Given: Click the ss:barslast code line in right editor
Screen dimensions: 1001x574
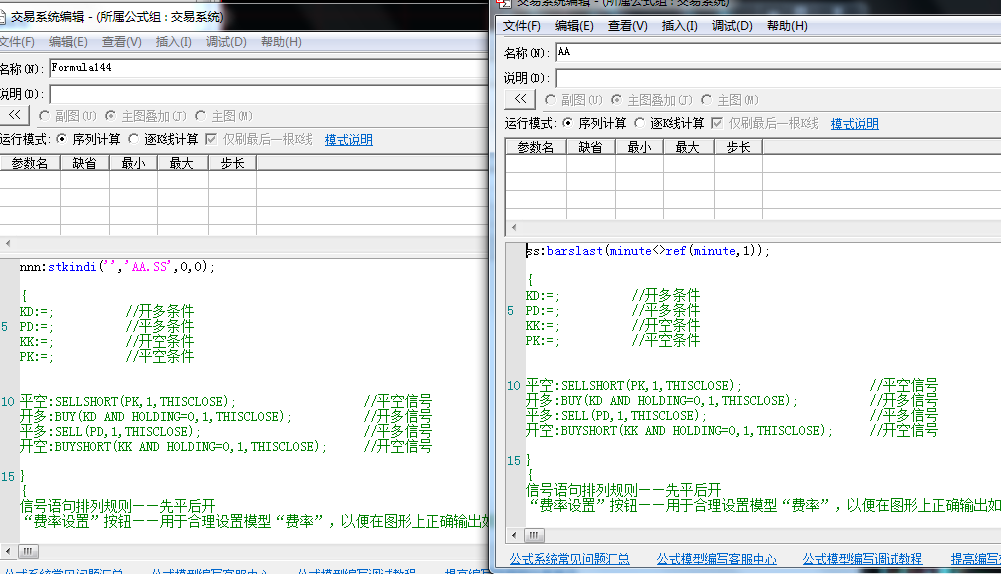Looking at the screenshot, I should (647, 251).
